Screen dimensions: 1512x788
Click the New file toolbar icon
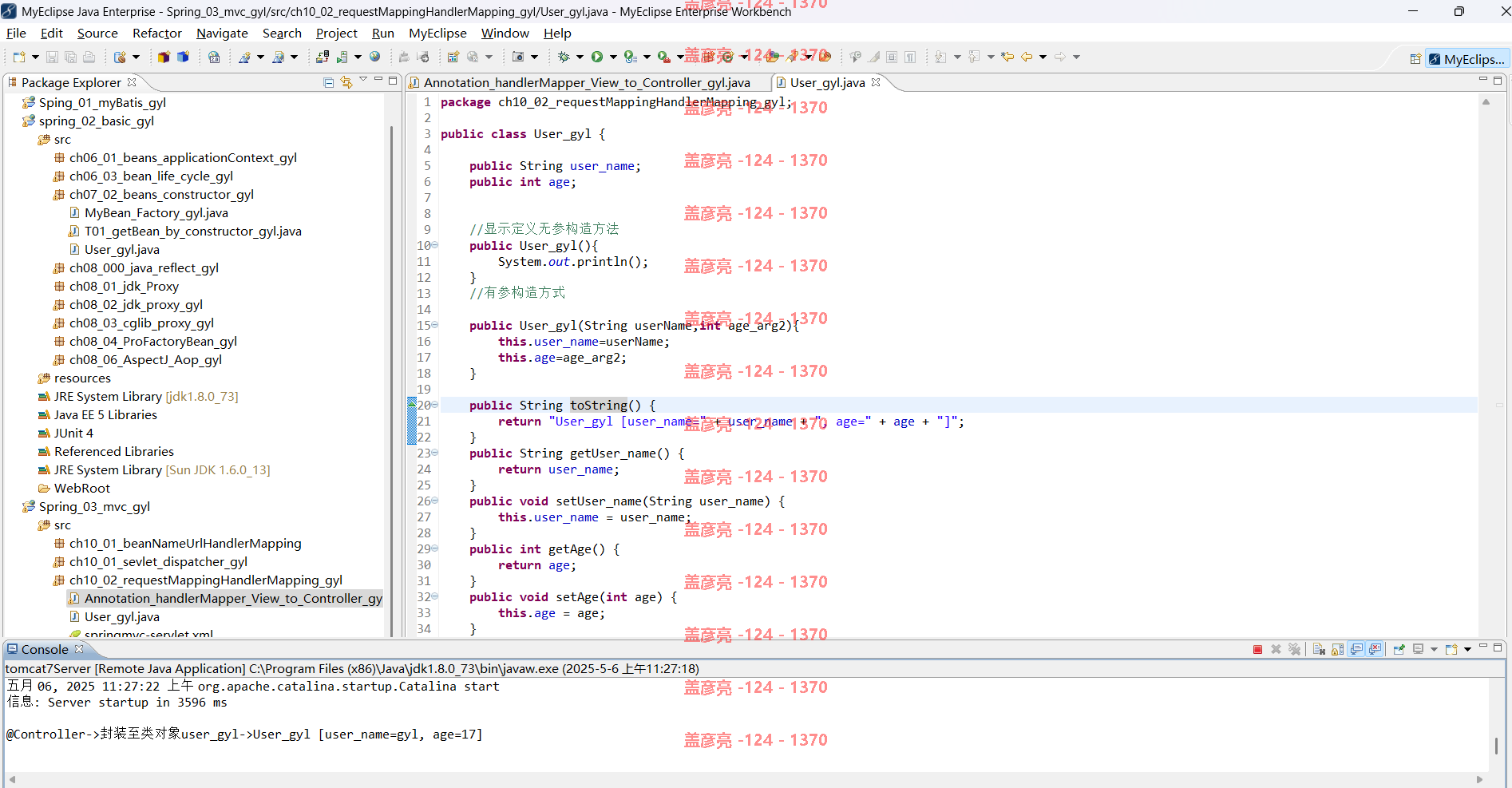coord(19,57)
